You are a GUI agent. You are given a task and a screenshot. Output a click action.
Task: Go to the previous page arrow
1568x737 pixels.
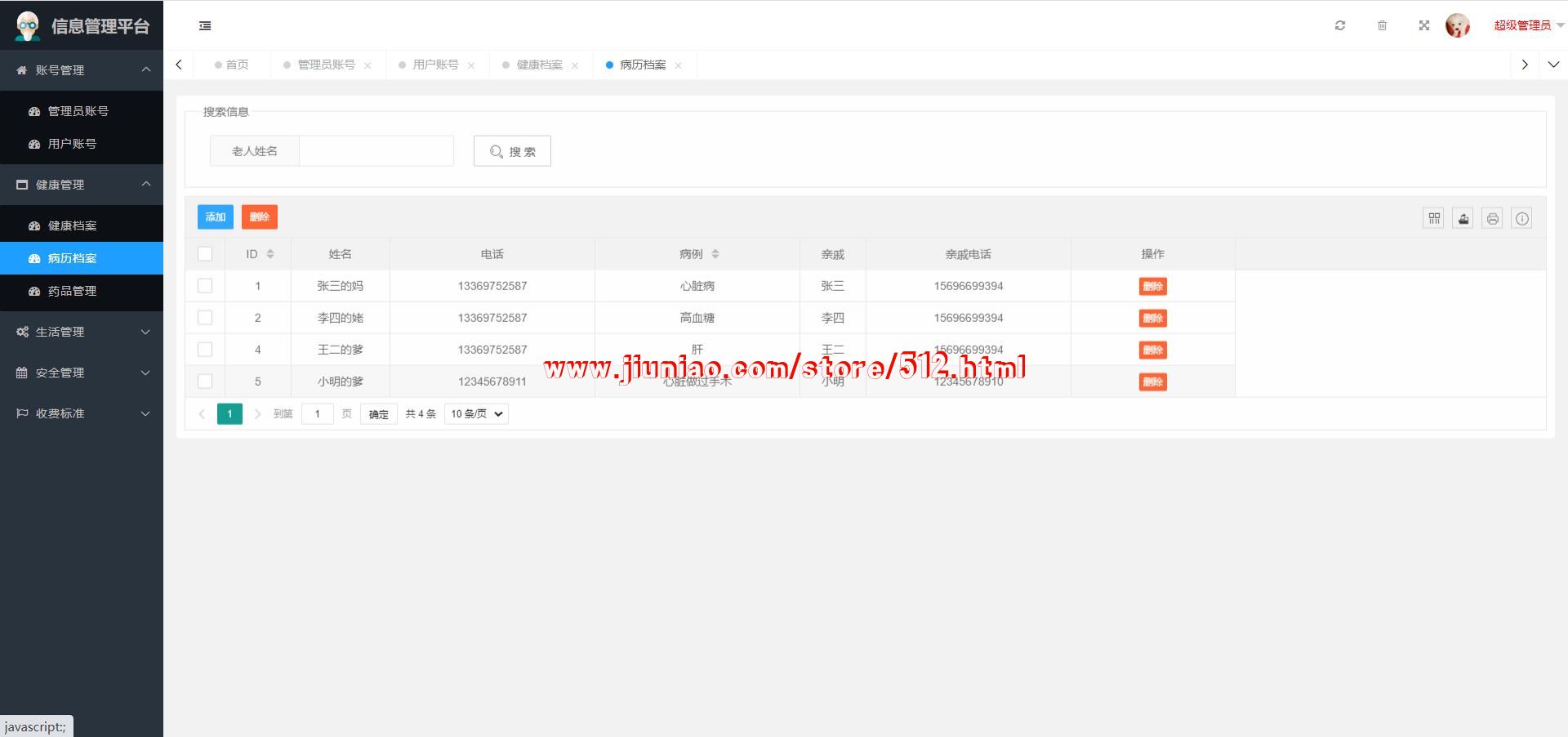coord(202,414)
